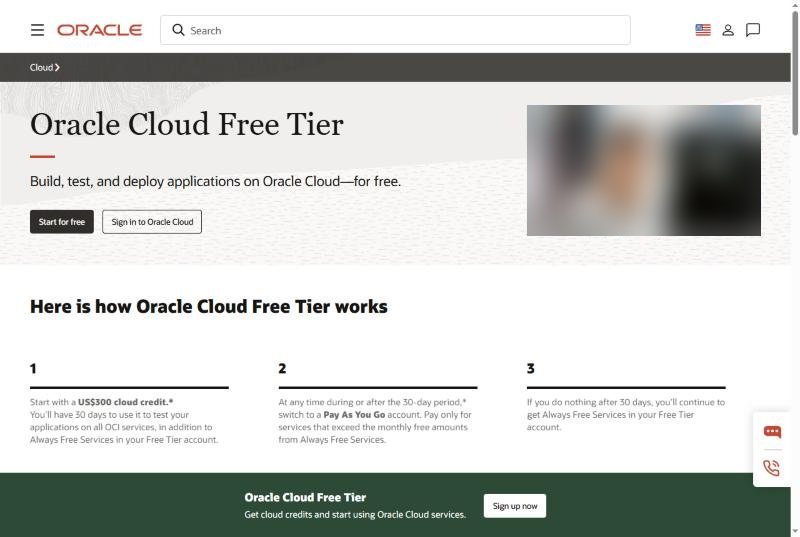Screen dimensions: 800x537
Task: Click the Sign up now button
Action: [x=515, y=506]
